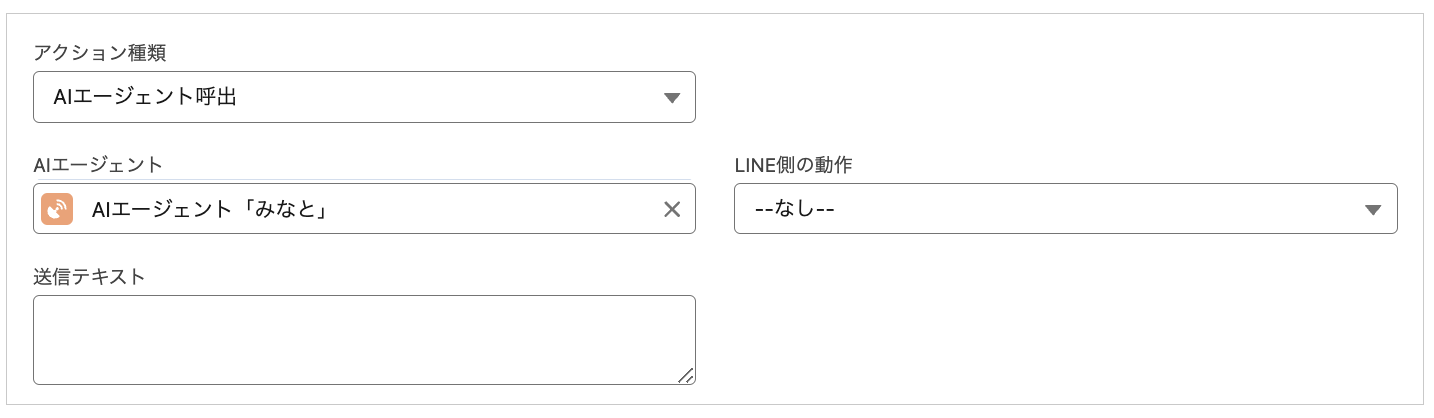Open the LINE側の動作 dropdown
The image size is (1434, 418).
coord(1065,209)
